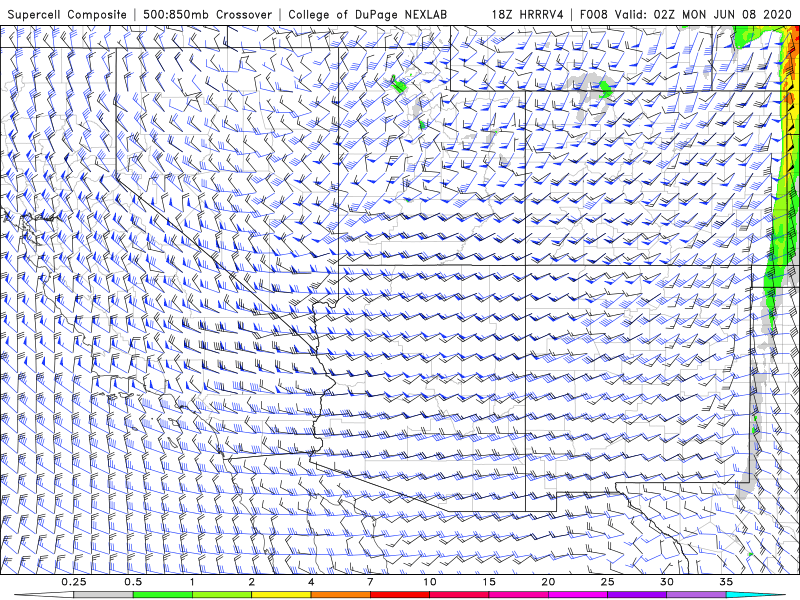
Task: Select the red 7–10 legend swatch
Action: (x=399, y=595)
